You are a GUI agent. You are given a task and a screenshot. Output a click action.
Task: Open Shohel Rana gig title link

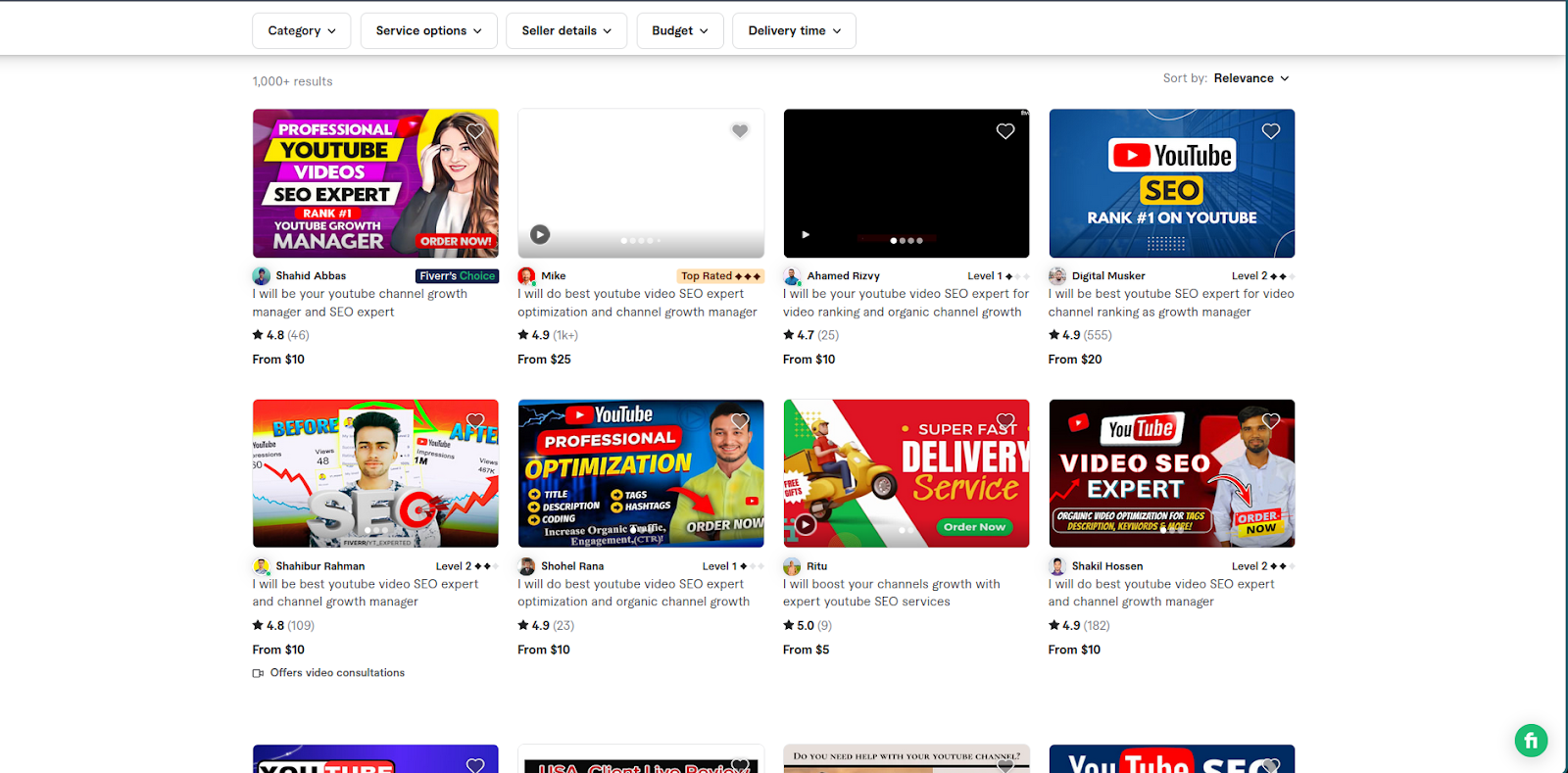[x=633, y=593]
